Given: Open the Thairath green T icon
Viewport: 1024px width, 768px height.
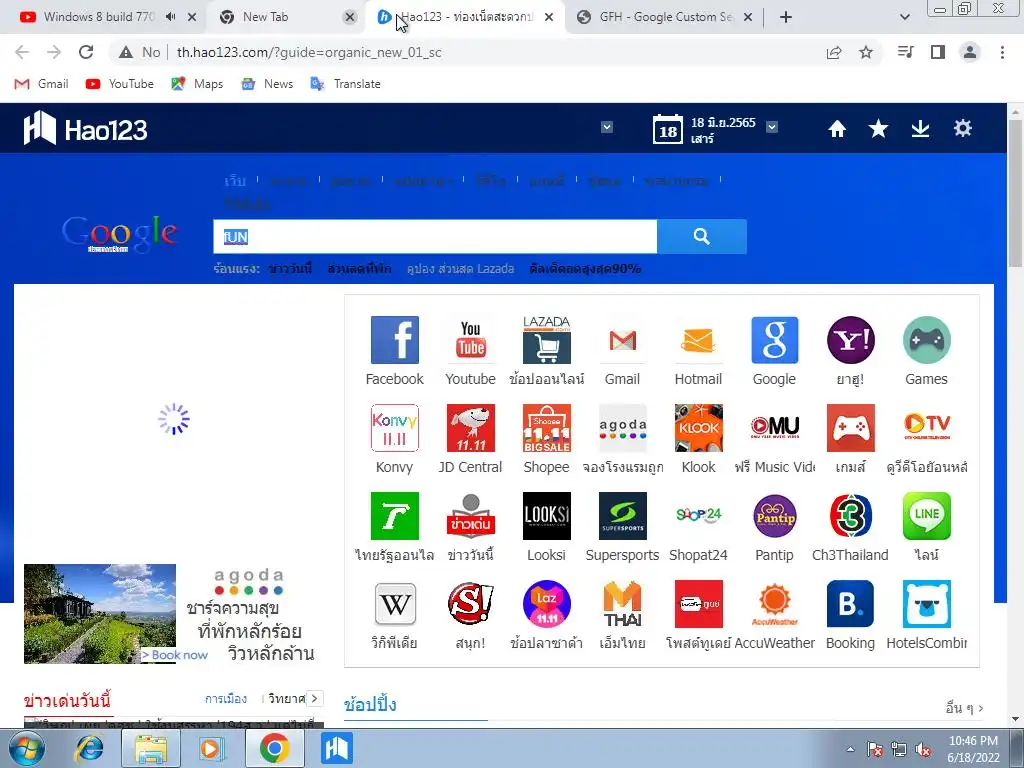Looking at the screenshot, I should pos(394,516).
